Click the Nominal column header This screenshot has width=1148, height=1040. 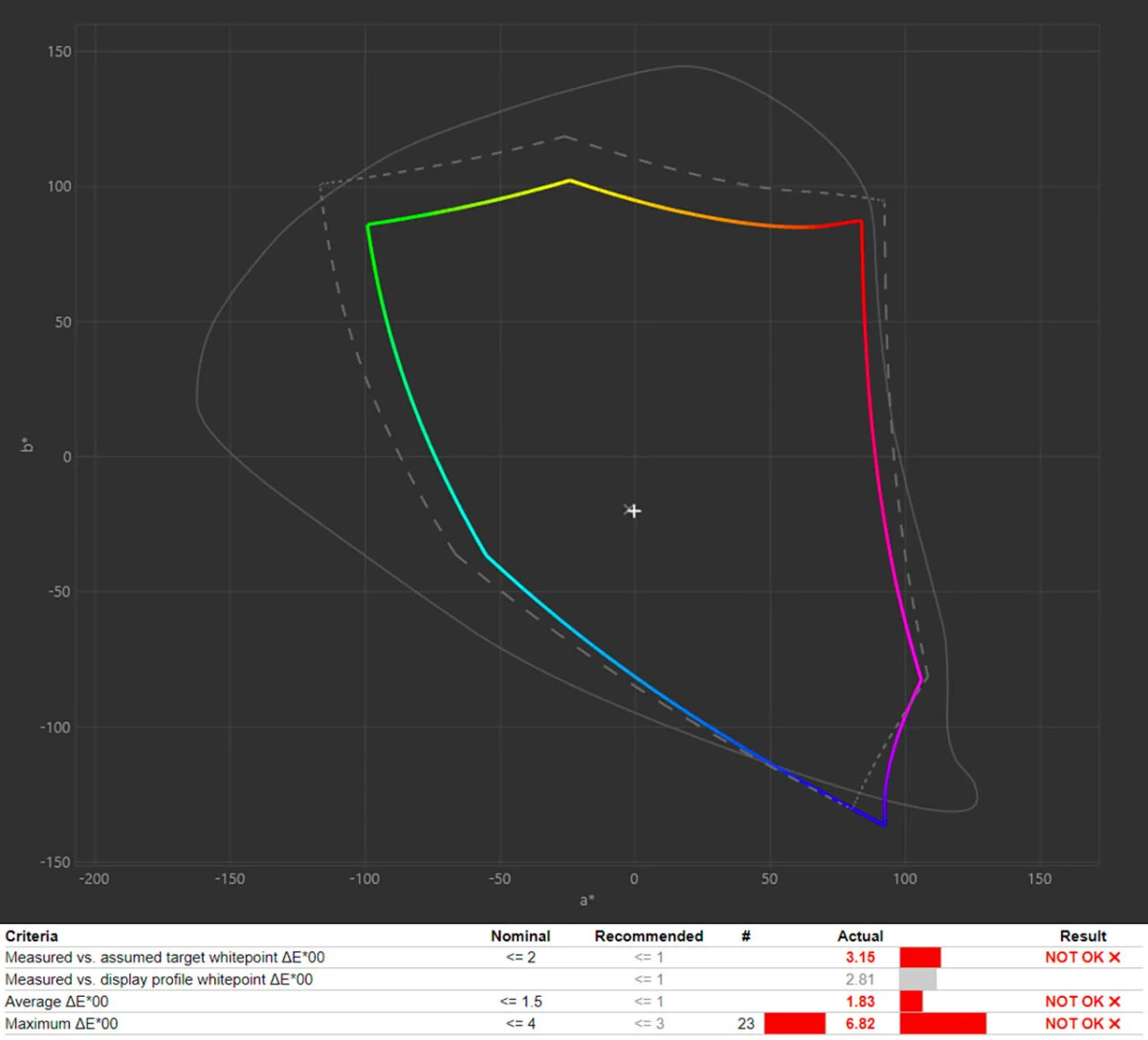(x=520, y=936)
